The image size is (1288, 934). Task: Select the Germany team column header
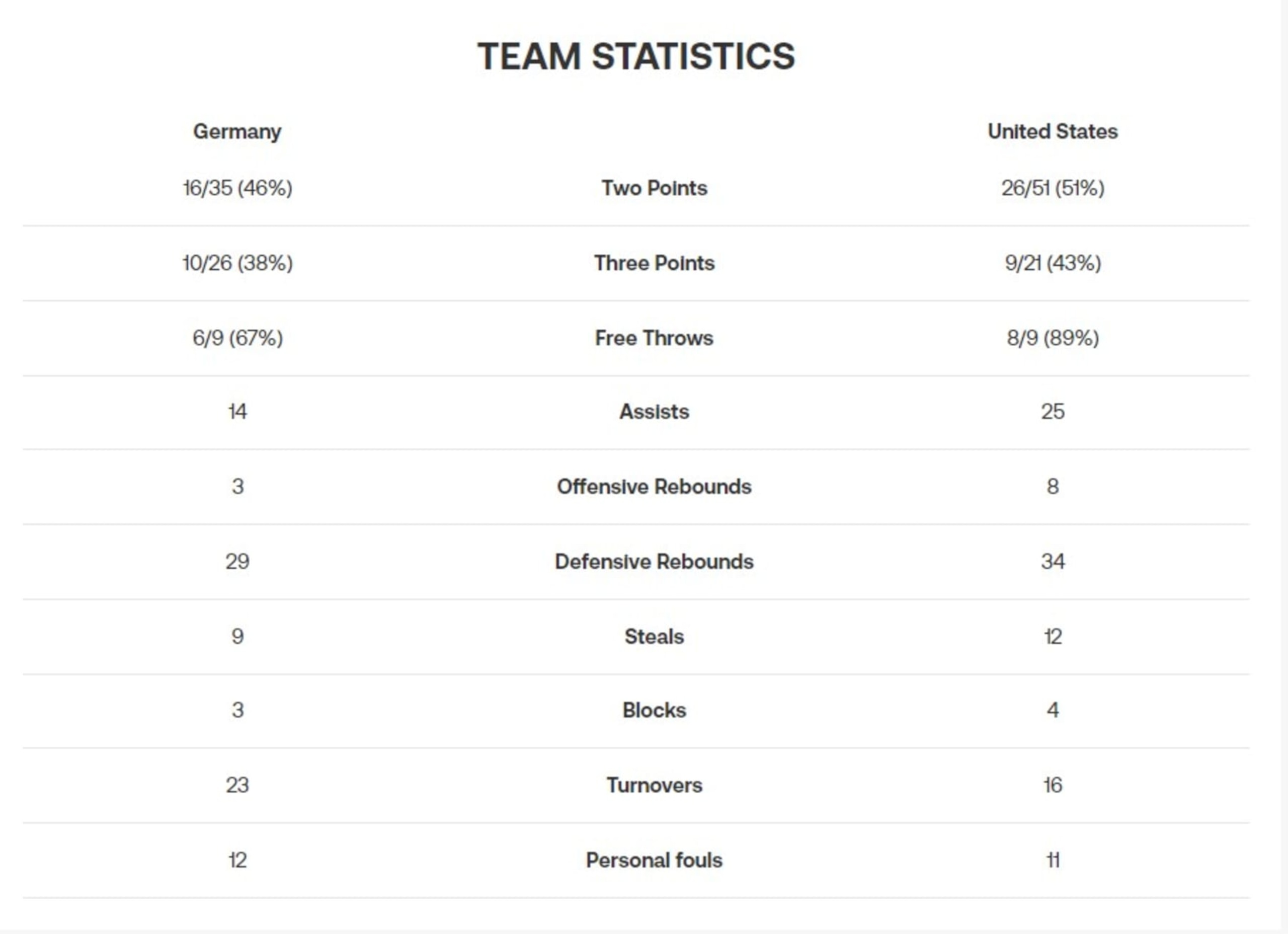click(x=237, y=132)
